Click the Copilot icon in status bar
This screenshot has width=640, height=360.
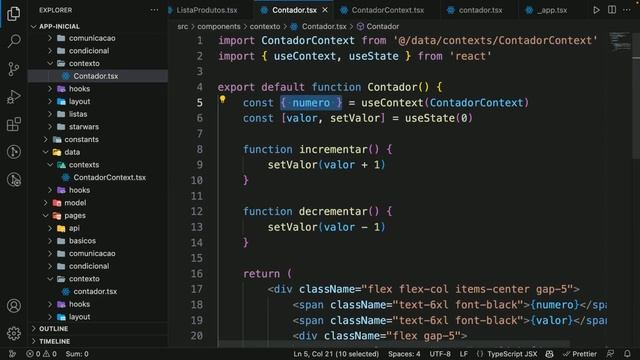tap(549, 354)
